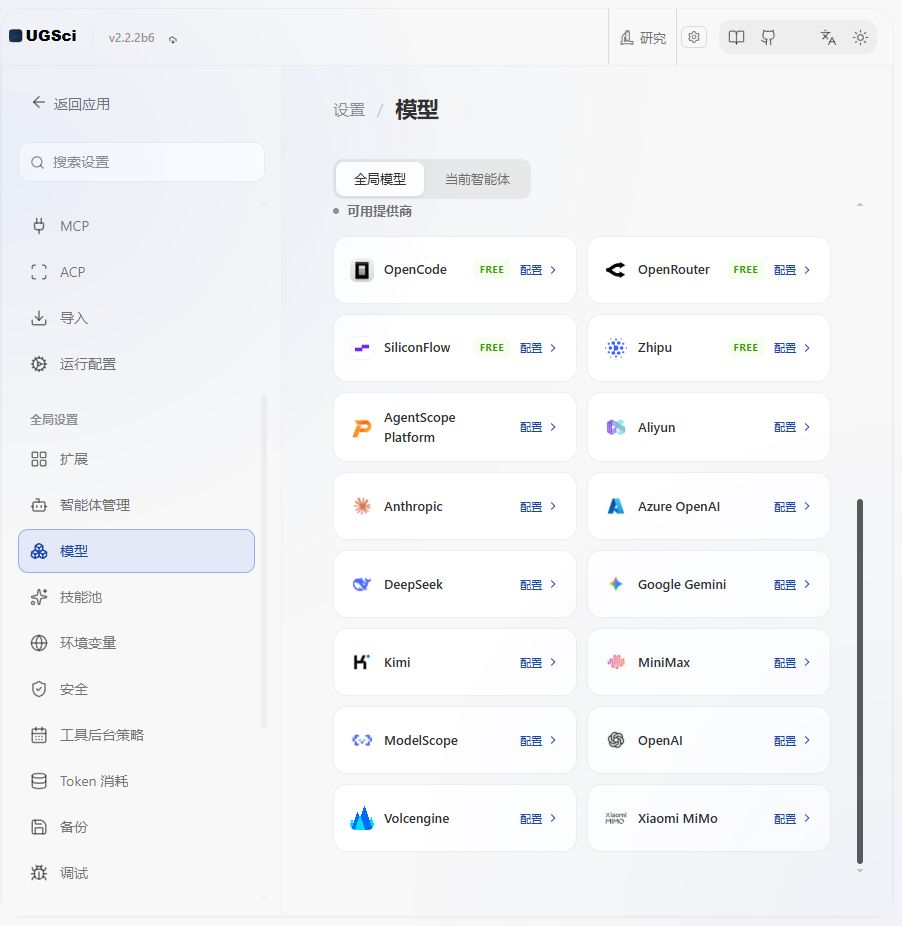Click 配置 on Kimi card
902x926 pixels.
tap(531, 663)
